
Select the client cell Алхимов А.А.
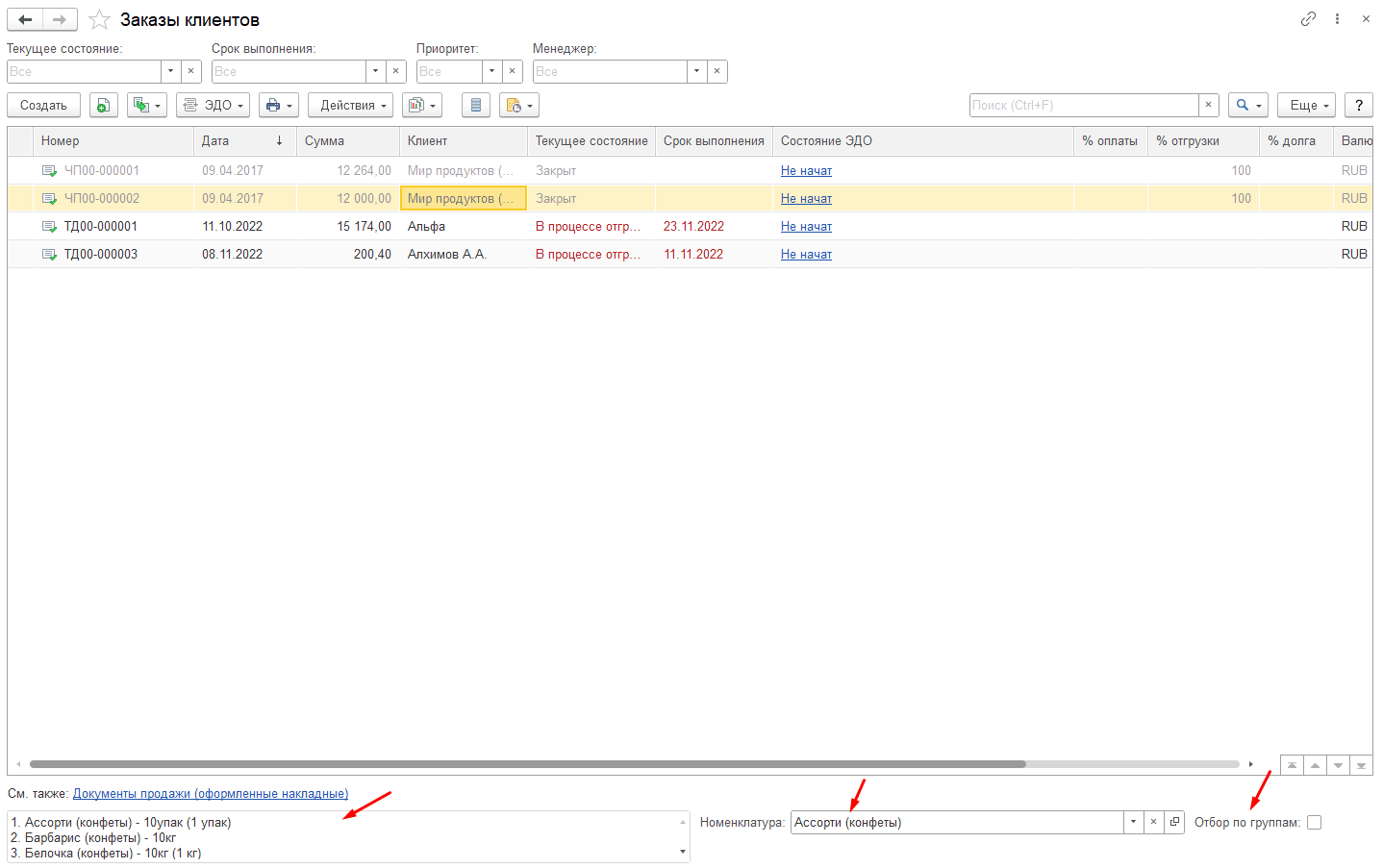point(464,254)
